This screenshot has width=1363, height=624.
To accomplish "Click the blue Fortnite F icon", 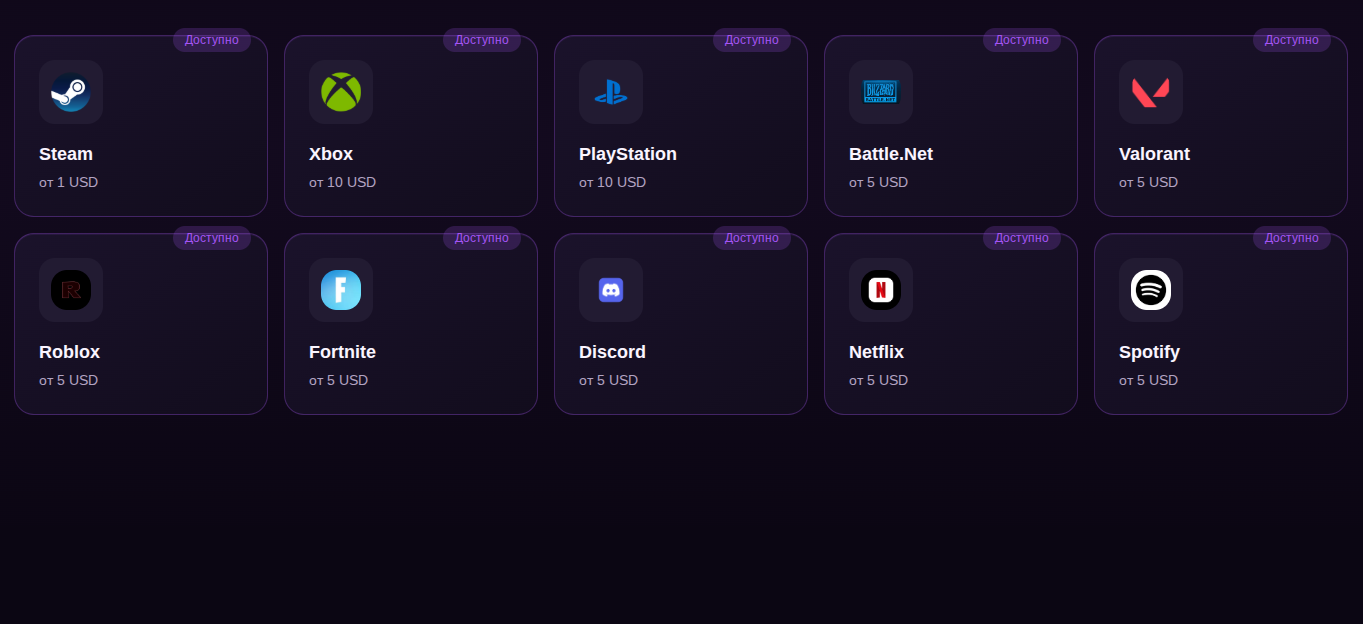I will pos(341,290).
